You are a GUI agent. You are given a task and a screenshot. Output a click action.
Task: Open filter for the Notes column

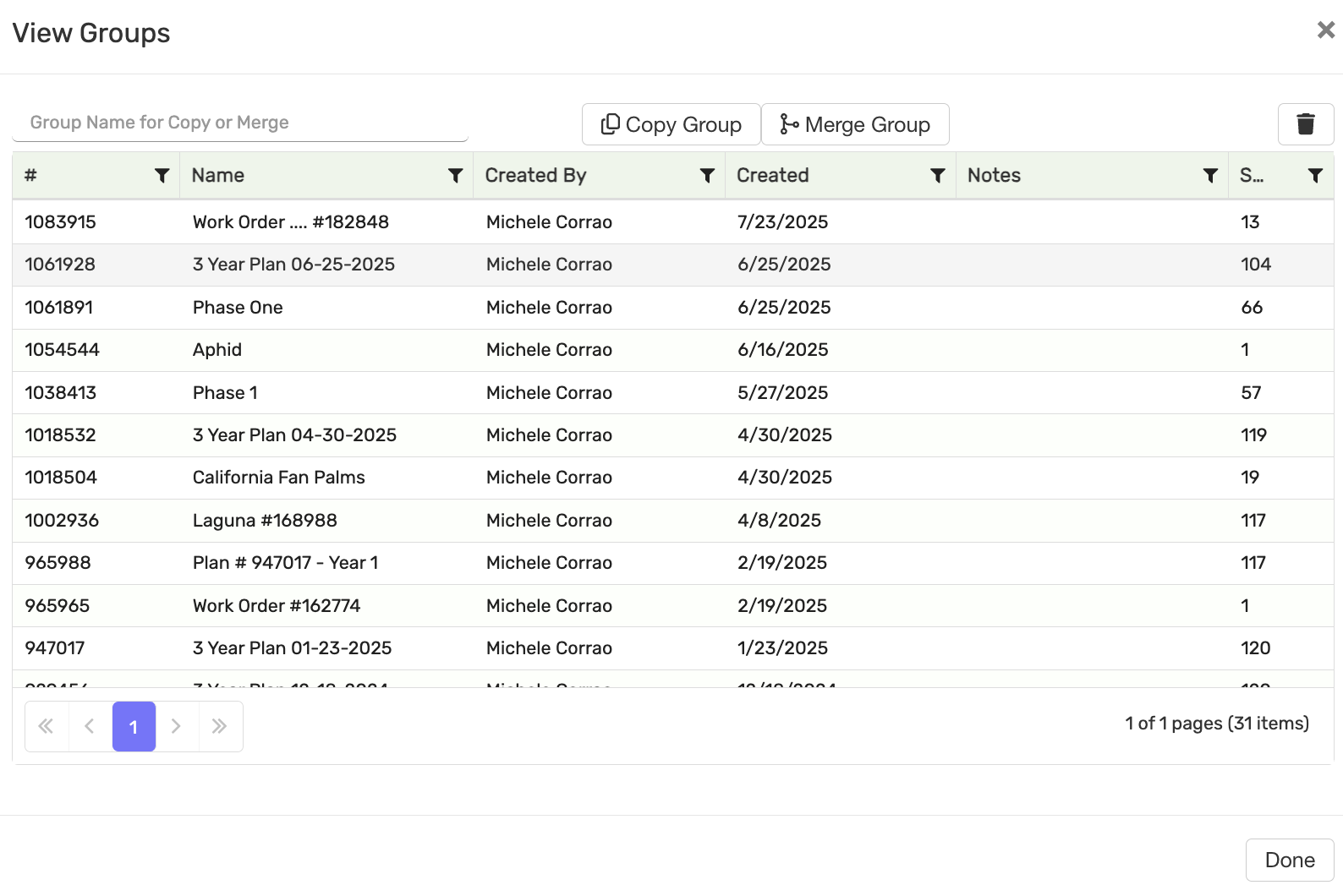(x=1210, y=176)
